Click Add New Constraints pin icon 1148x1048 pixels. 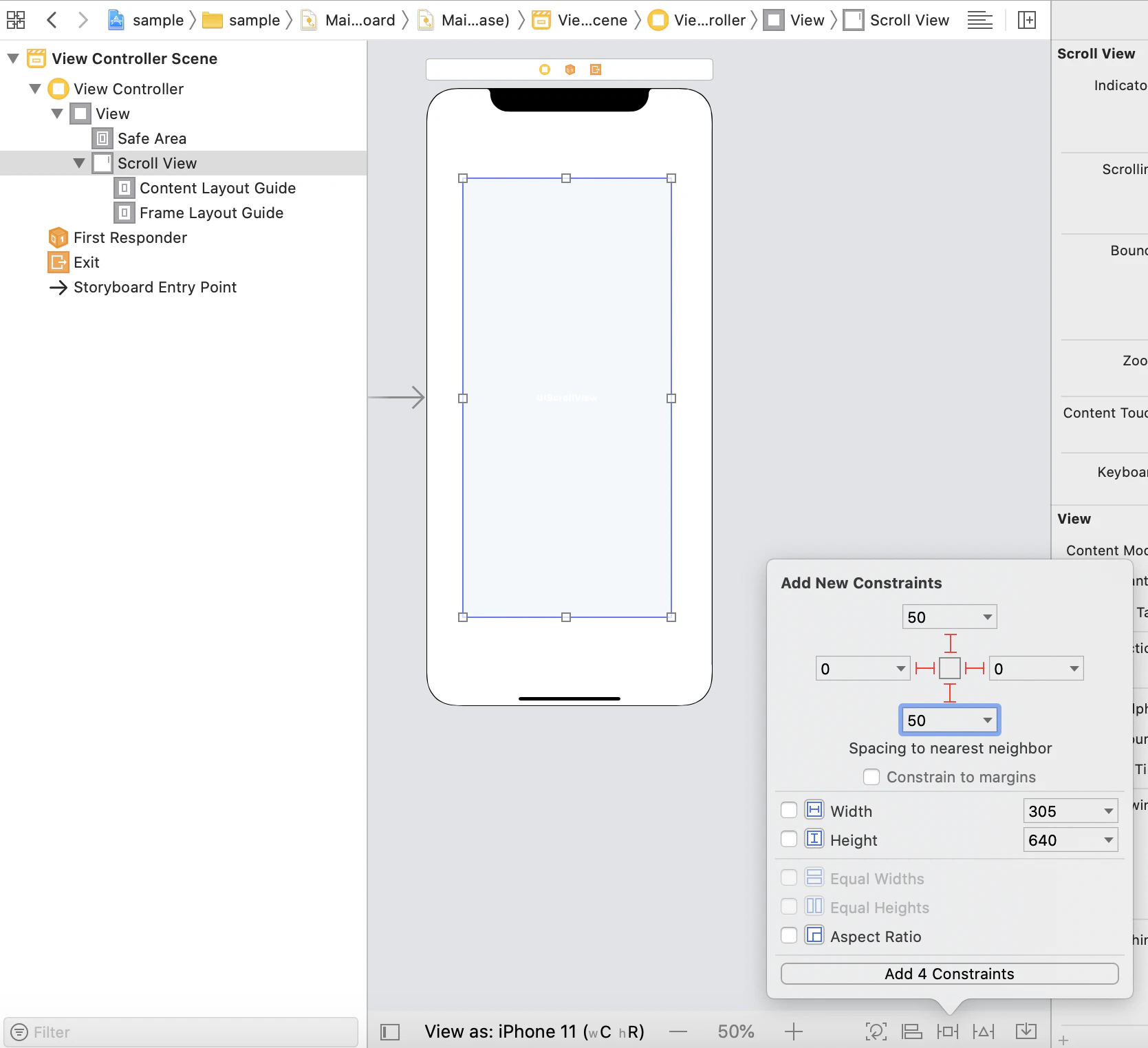948,1031
